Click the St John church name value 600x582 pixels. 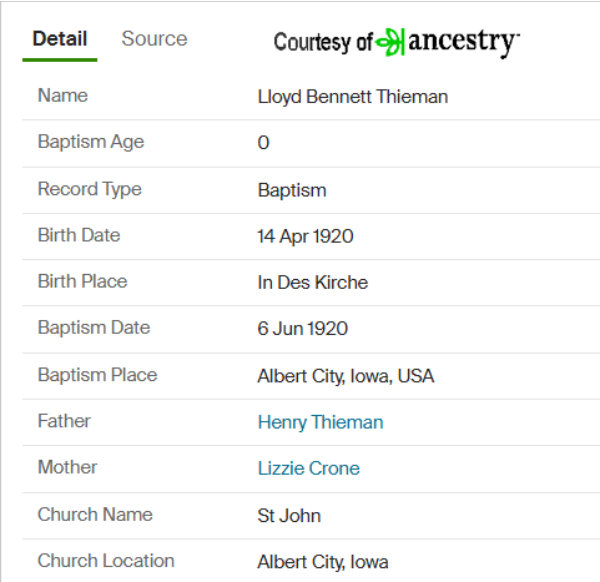289,515
